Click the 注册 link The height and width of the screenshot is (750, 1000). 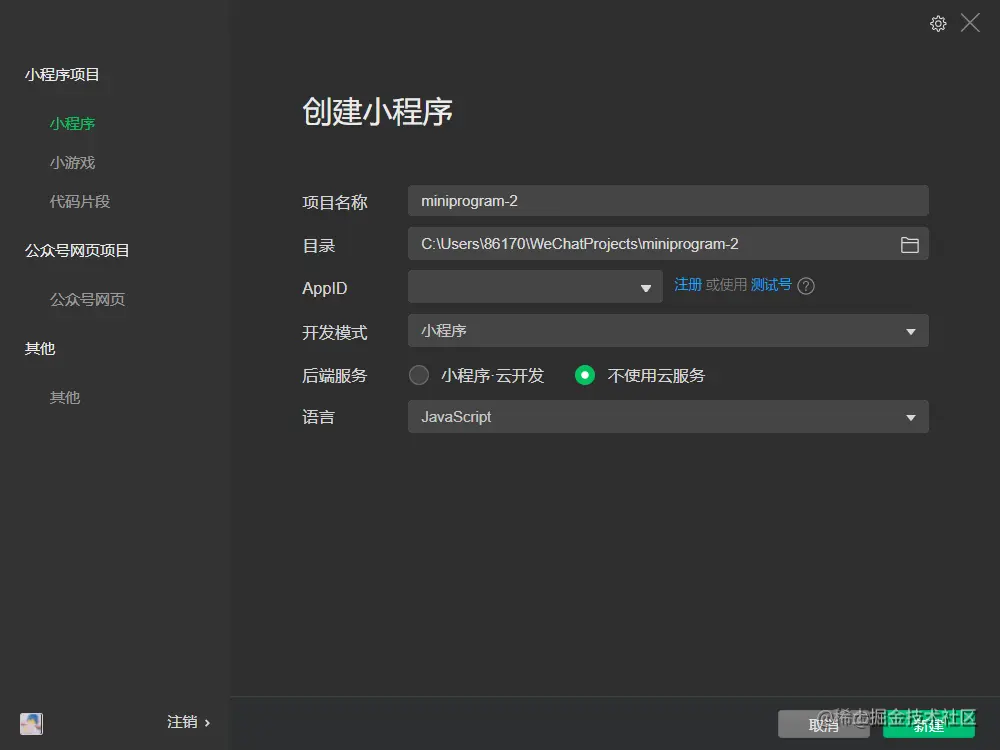click(688, 284)
